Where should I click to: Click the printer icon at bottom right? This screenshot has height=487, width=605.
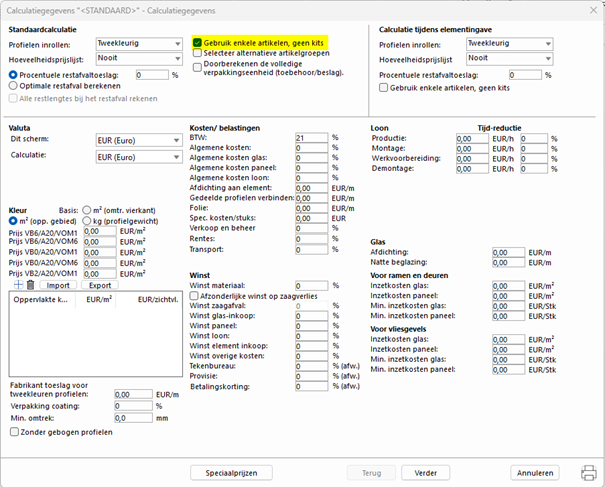(x=587, y=472)
